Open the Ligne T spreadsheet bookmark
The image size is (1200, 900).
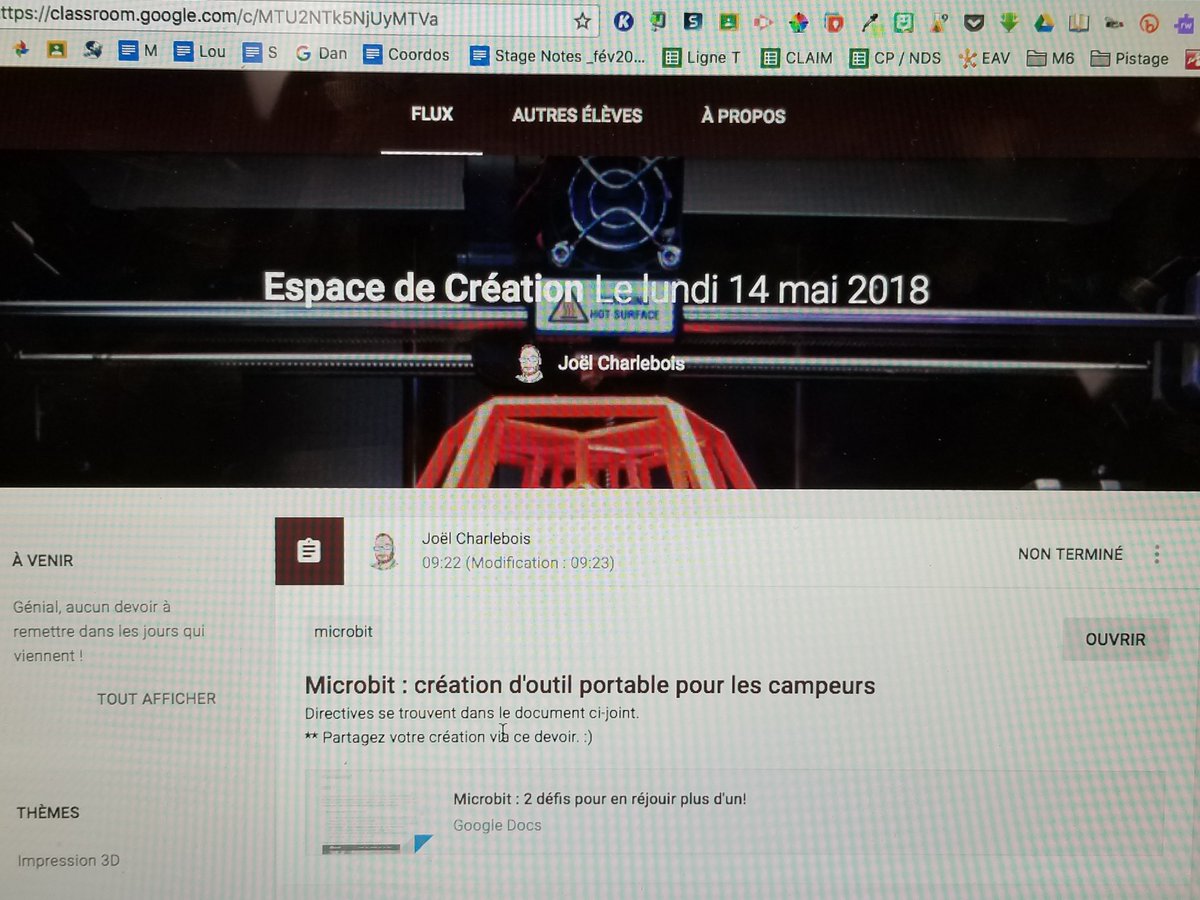click(x=702, y=57)
